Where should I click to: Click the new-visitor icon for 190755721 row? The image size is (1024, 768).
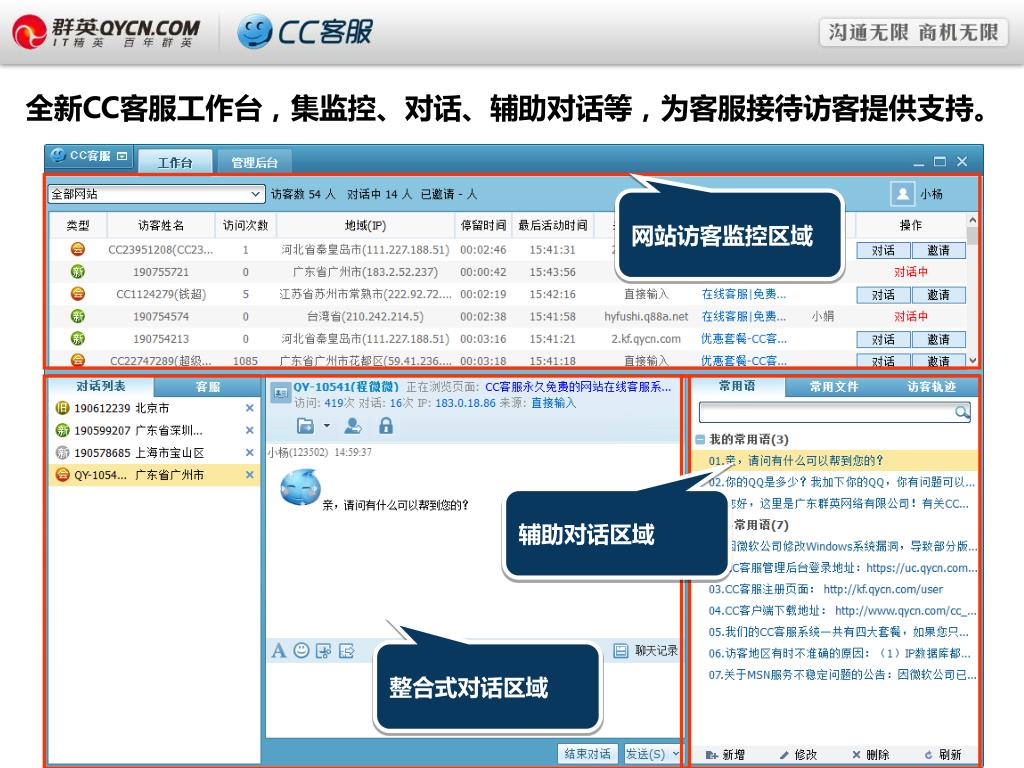click(x=78, y=272)
